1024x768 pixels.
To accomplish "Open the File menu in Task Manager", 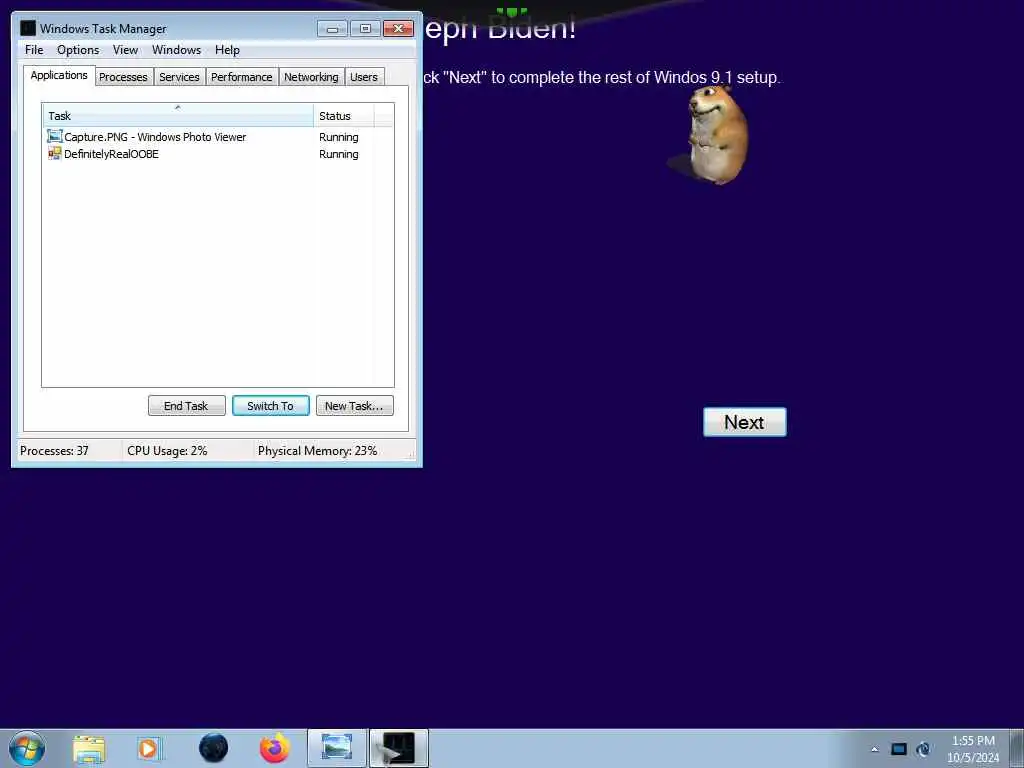I will point(34,50).
